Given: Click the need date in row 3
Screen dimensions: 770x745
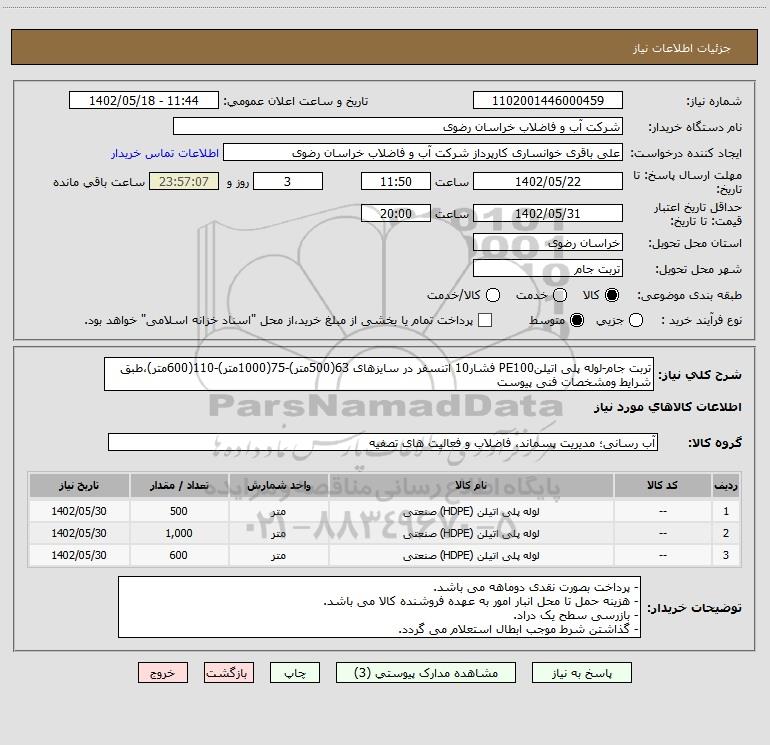Looking at the screenshot, I should 79,555.
